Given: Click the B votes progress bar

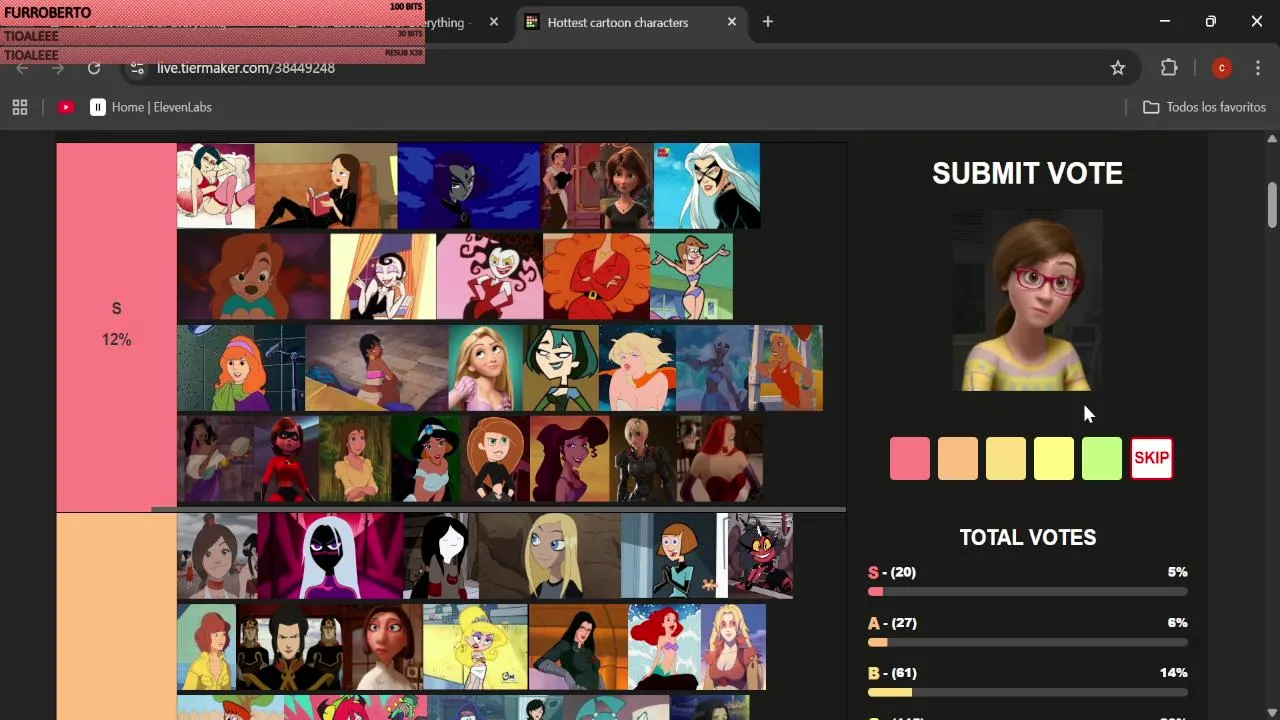Looking at the screenshot, I should 1028,692.
